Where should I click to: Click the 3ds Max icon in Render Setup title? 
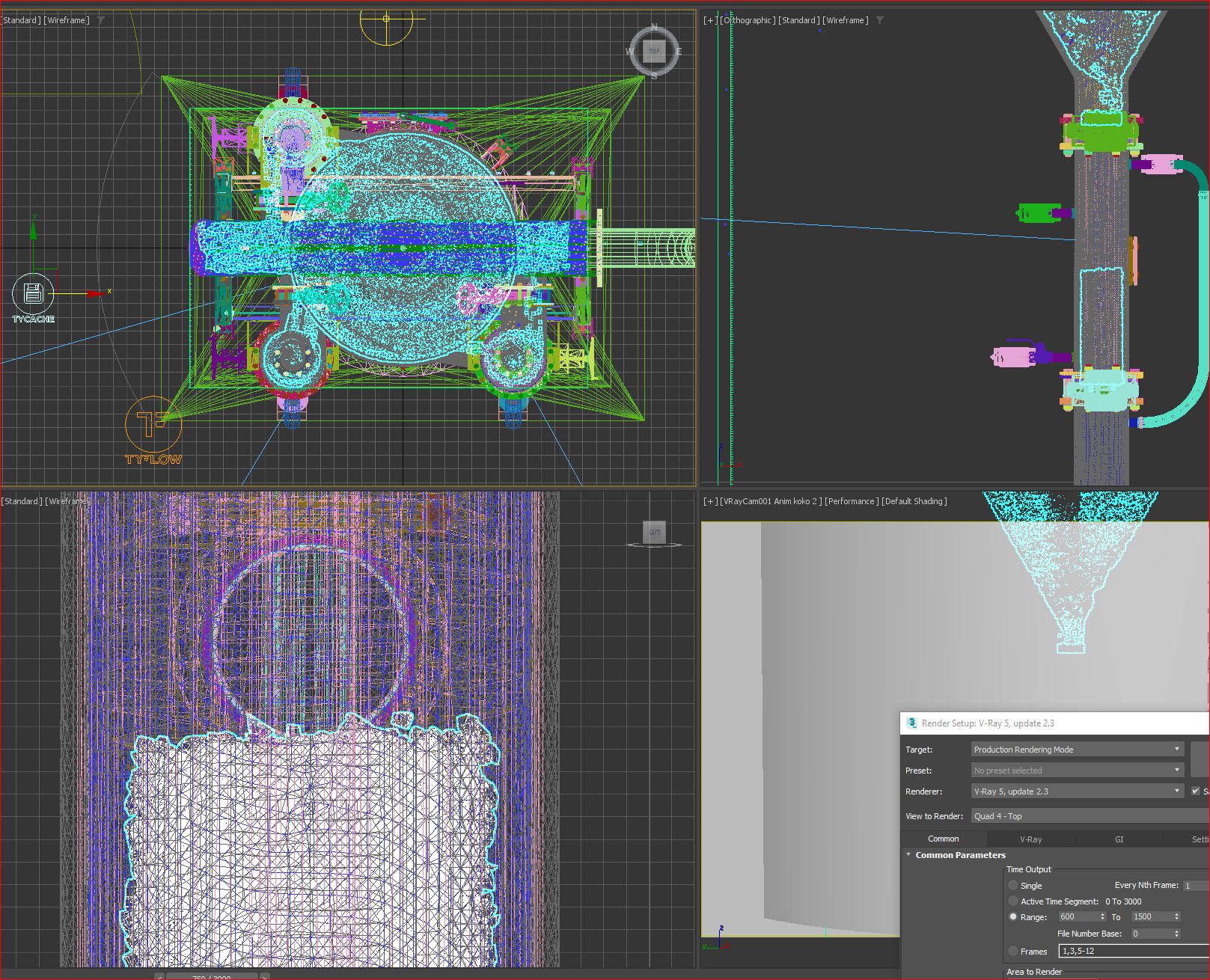(x=911, y=723)
